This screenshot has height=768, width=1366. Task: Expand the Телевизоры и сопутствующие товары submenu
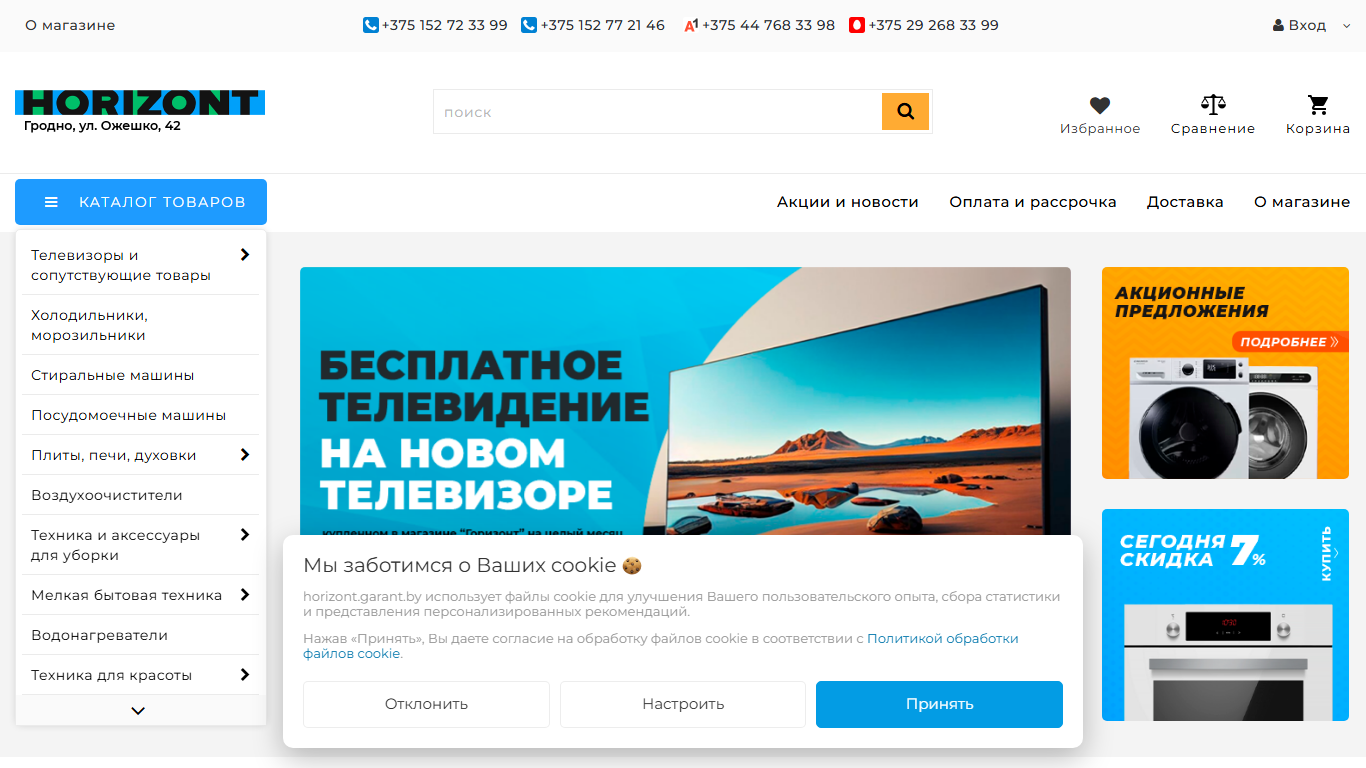point(245,255)
